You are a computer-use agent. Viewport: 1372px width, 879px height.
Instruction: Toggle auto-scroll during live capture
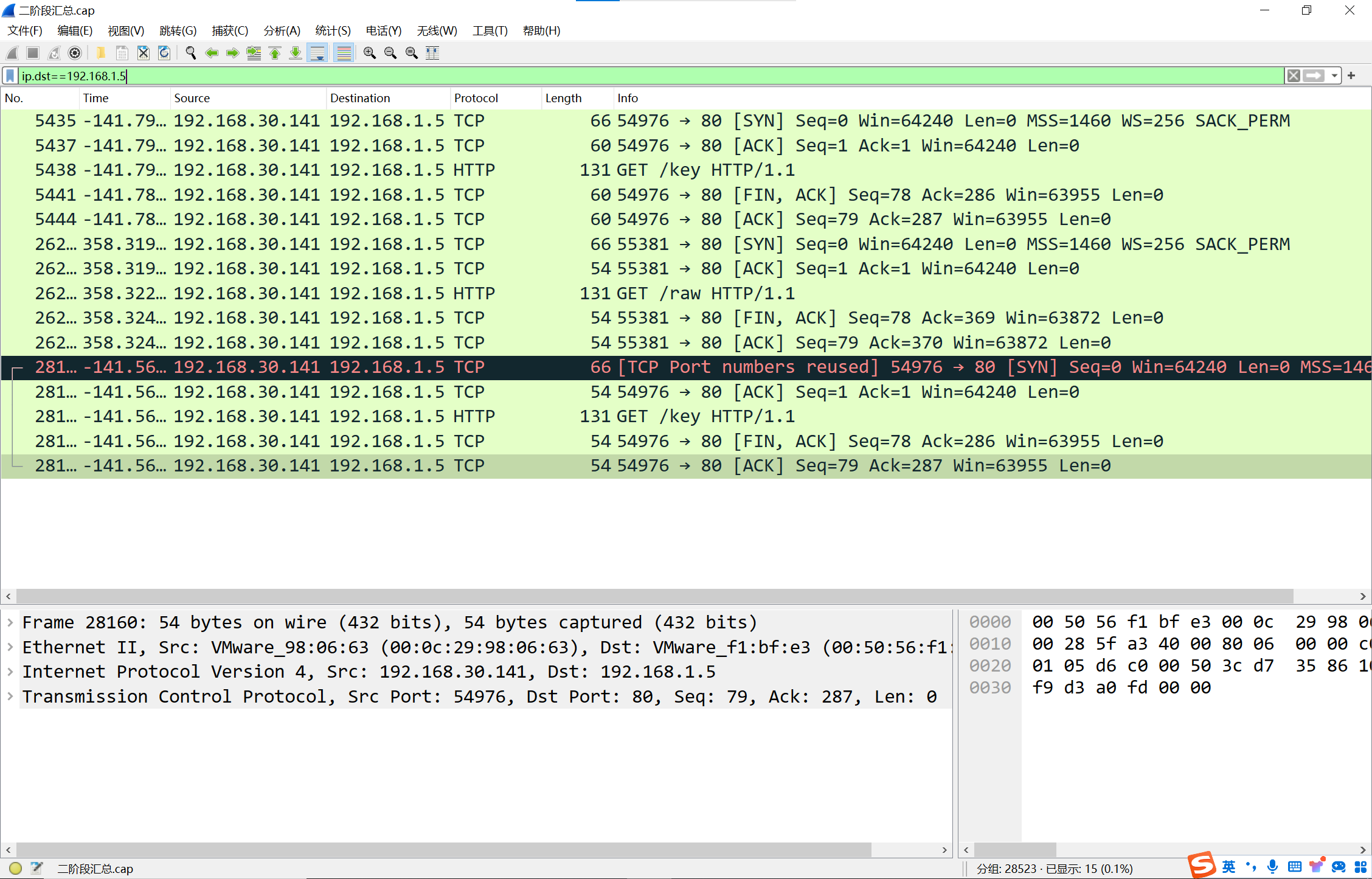pos(317,54)
